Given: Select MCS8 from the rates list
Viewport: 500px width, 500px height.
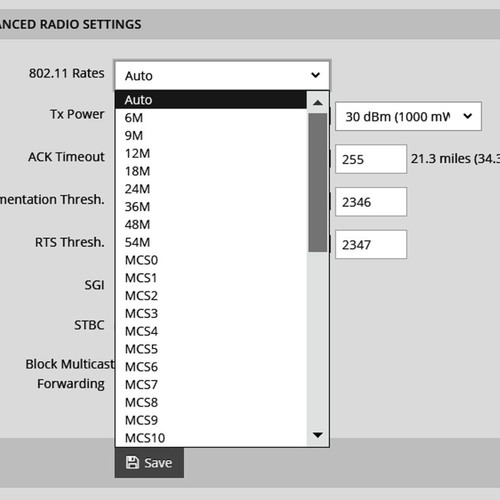Looking at the screenshot, I should 211,402.
